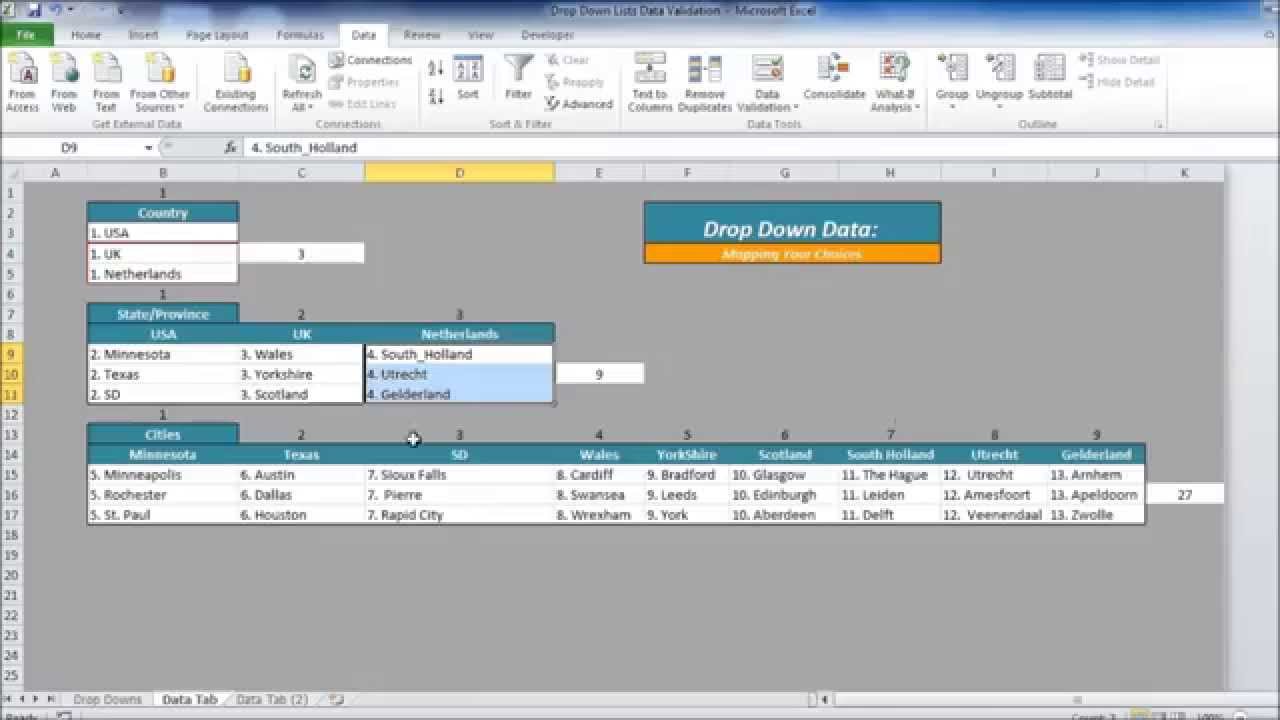1280x720 pixels.
Task: Switch to the Insert tab
Action: coord(143,35)
